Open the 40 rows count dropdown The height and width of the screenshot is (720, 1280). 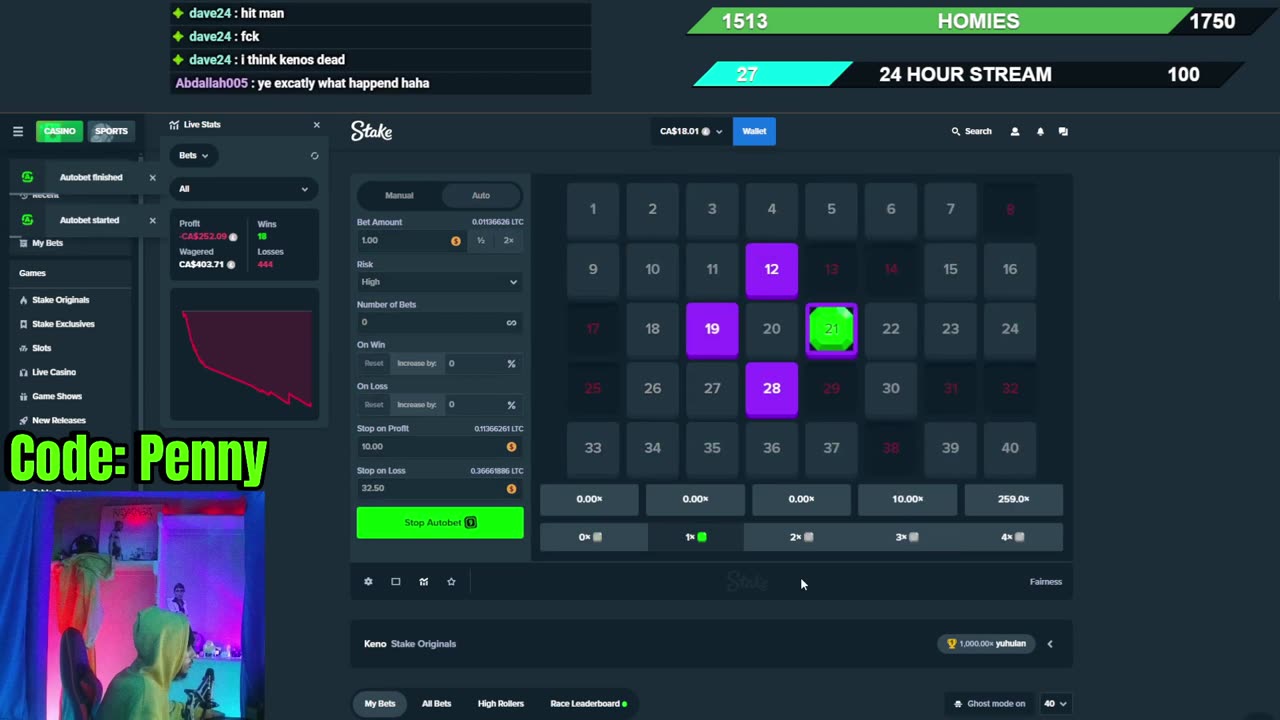pyautogui.click(x=1056, y=703)
